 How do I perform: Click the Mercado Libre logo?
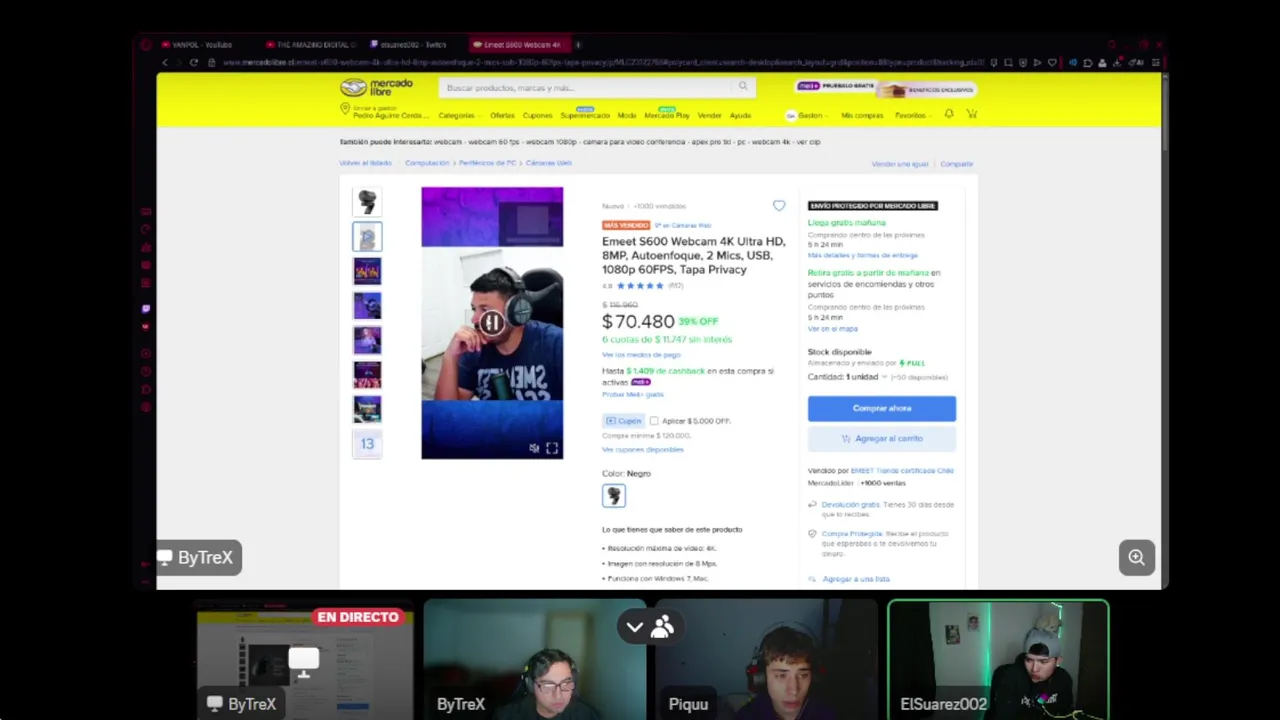(x=376, y=87)
